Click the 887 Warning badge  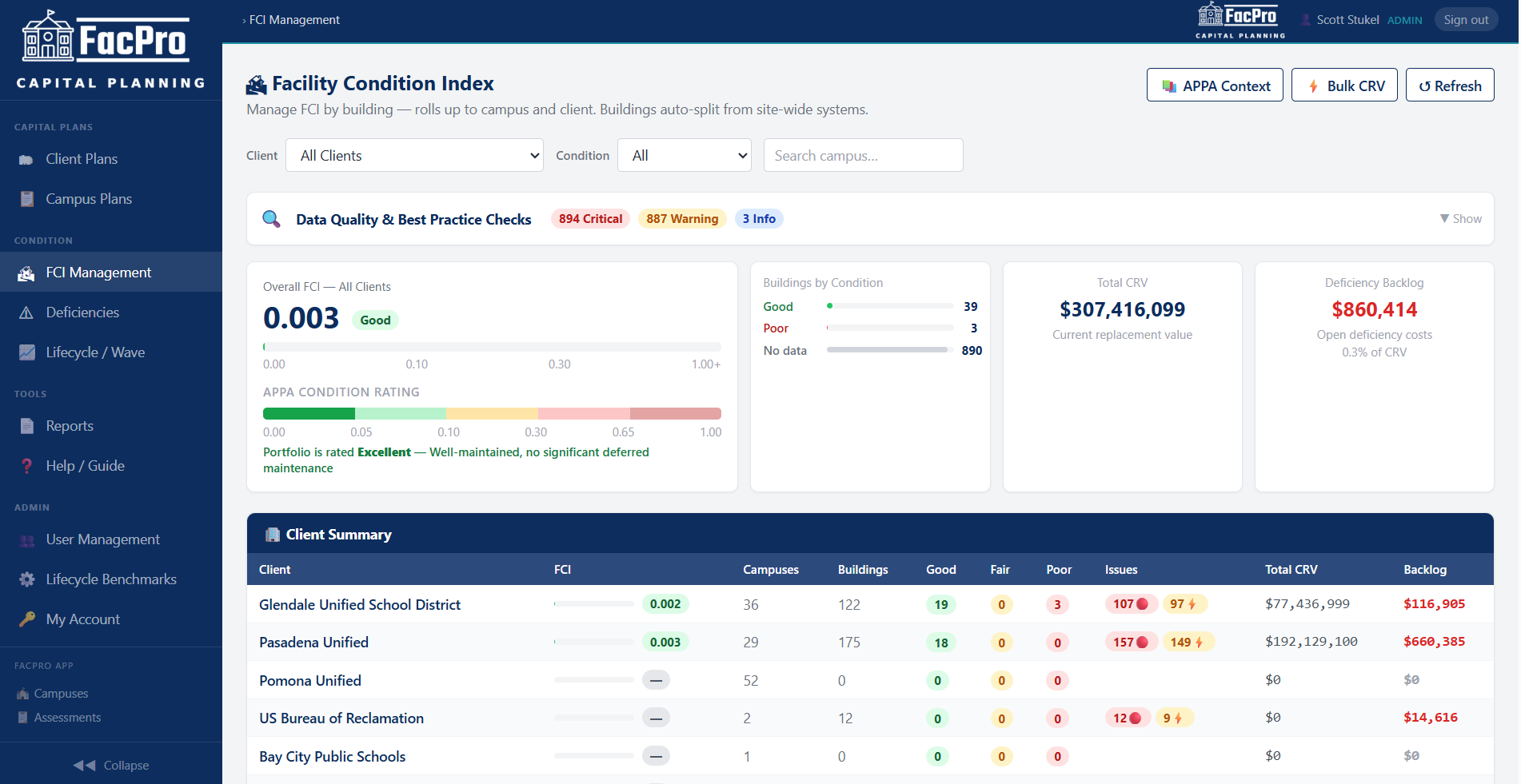(682, 219)
